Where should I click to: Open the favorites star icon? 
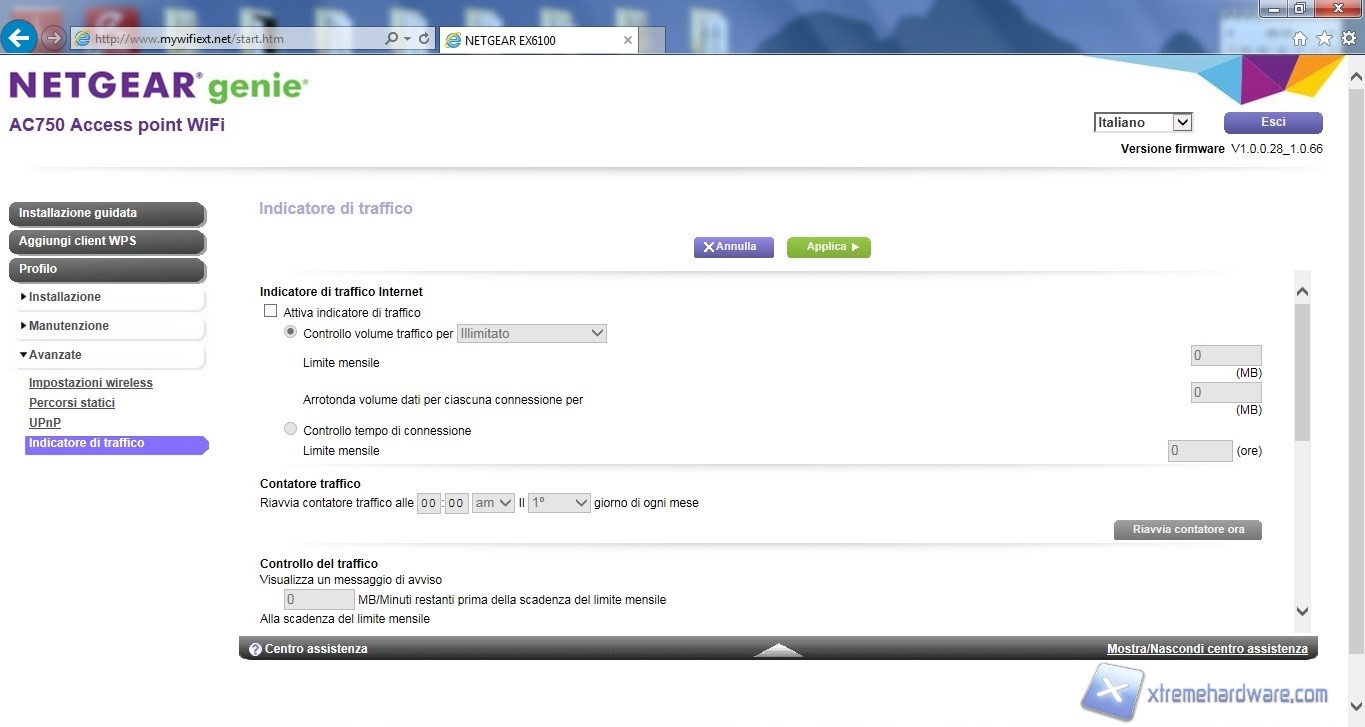pyautogui.click(x=1324, y=39)
